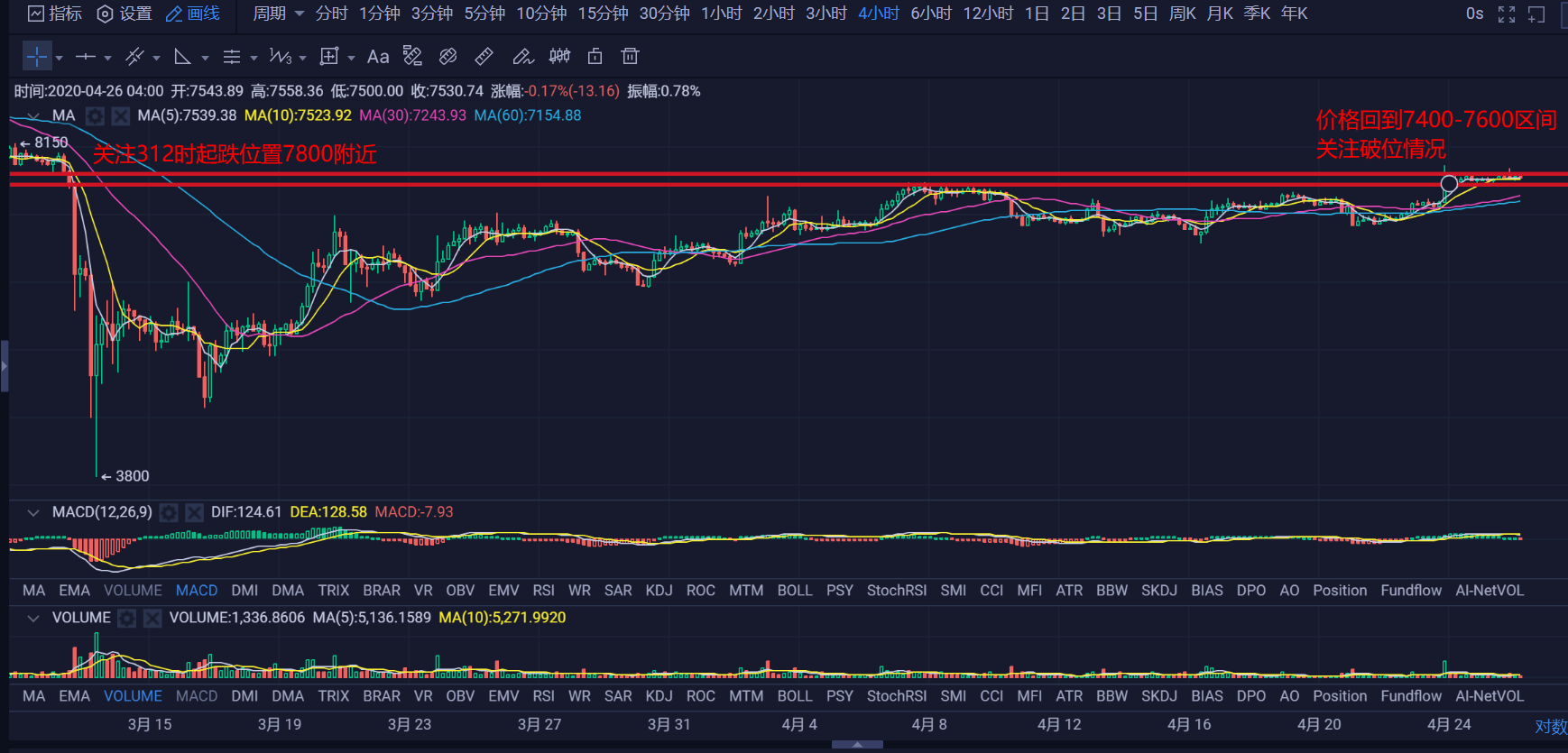Click the ruler-and-pencil drawing settings icon

[x=412, y=56]
